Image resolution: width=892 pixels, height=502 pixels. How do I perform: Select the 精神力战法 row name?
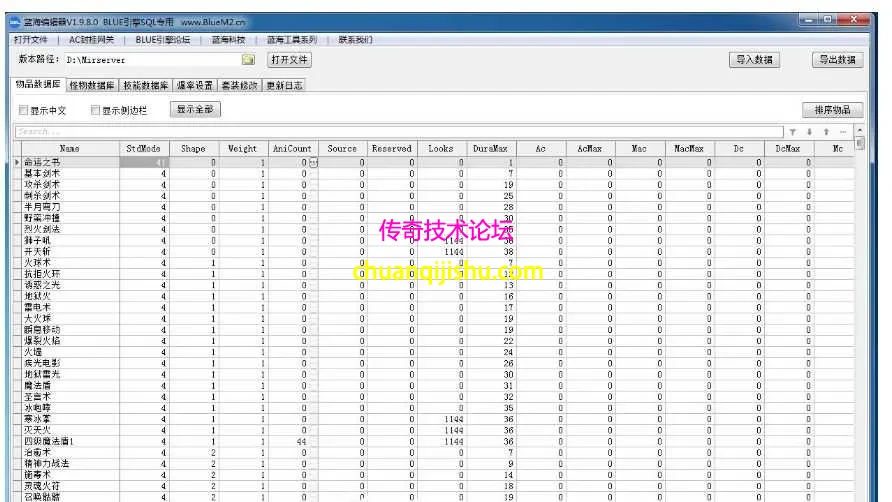[x=47, y=464]
